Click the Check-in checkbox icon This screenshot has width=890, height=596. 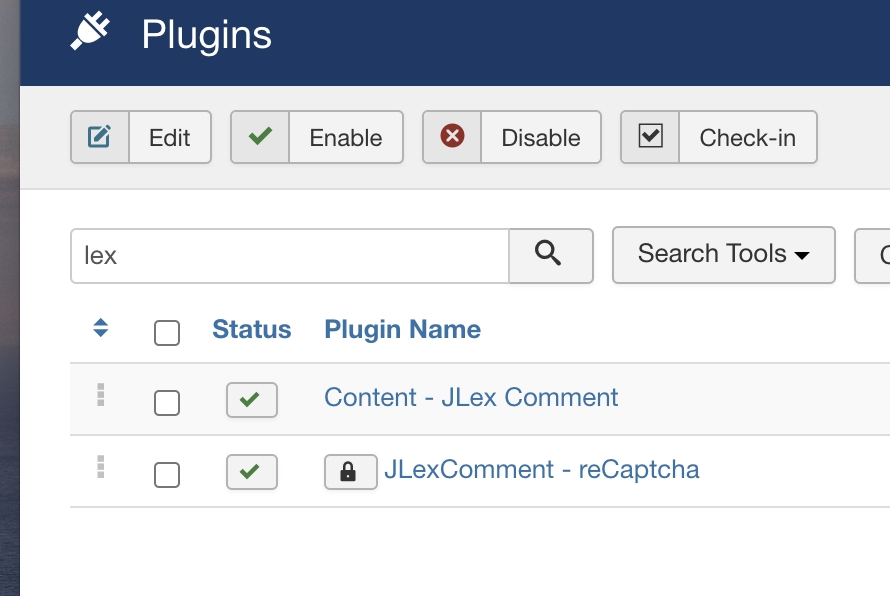click(650, 137)
